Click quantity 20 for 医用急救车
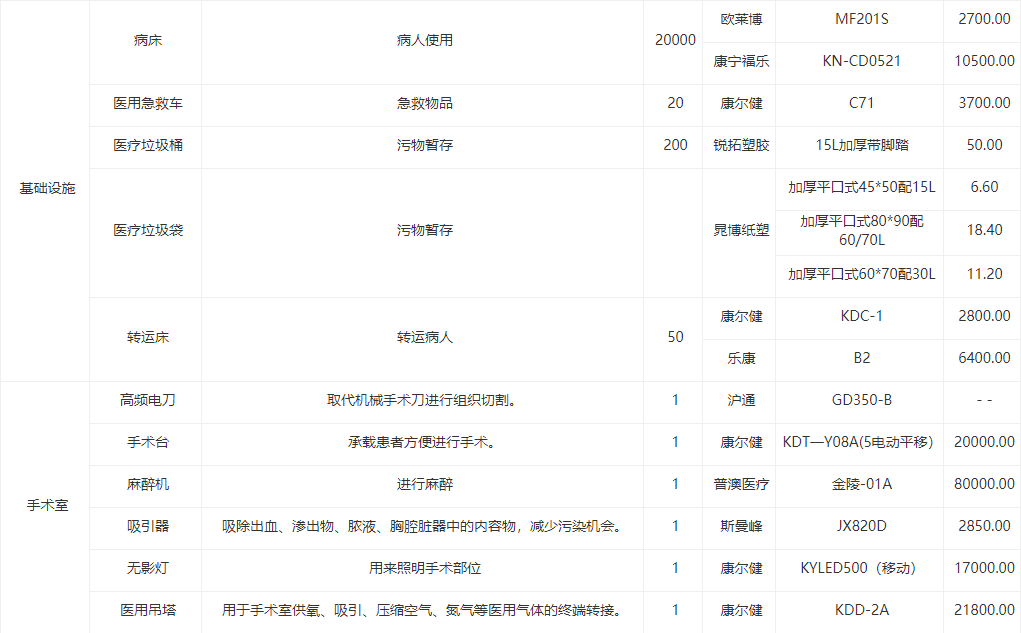Screen dimensions: 1021x633 [675, 104]
